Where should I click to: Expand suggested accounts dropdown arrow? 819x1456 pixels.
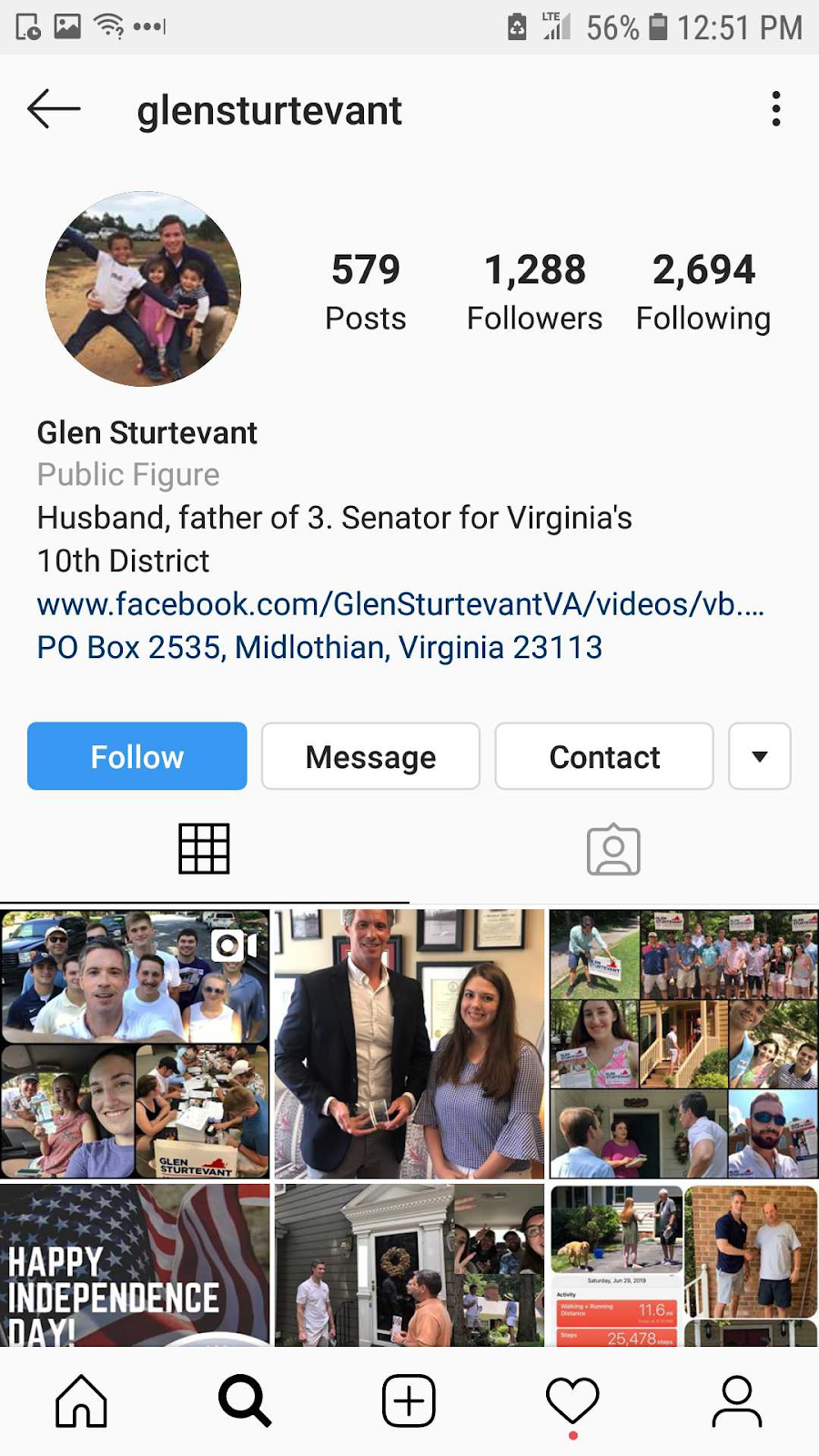coord(760,756)
